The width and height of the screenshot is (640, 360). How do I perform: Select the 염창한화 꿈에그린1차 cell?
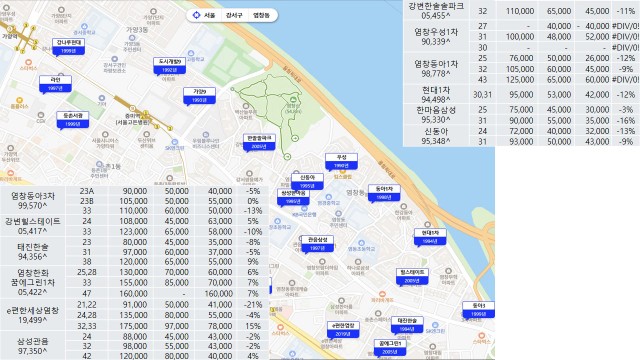[33, 282]
